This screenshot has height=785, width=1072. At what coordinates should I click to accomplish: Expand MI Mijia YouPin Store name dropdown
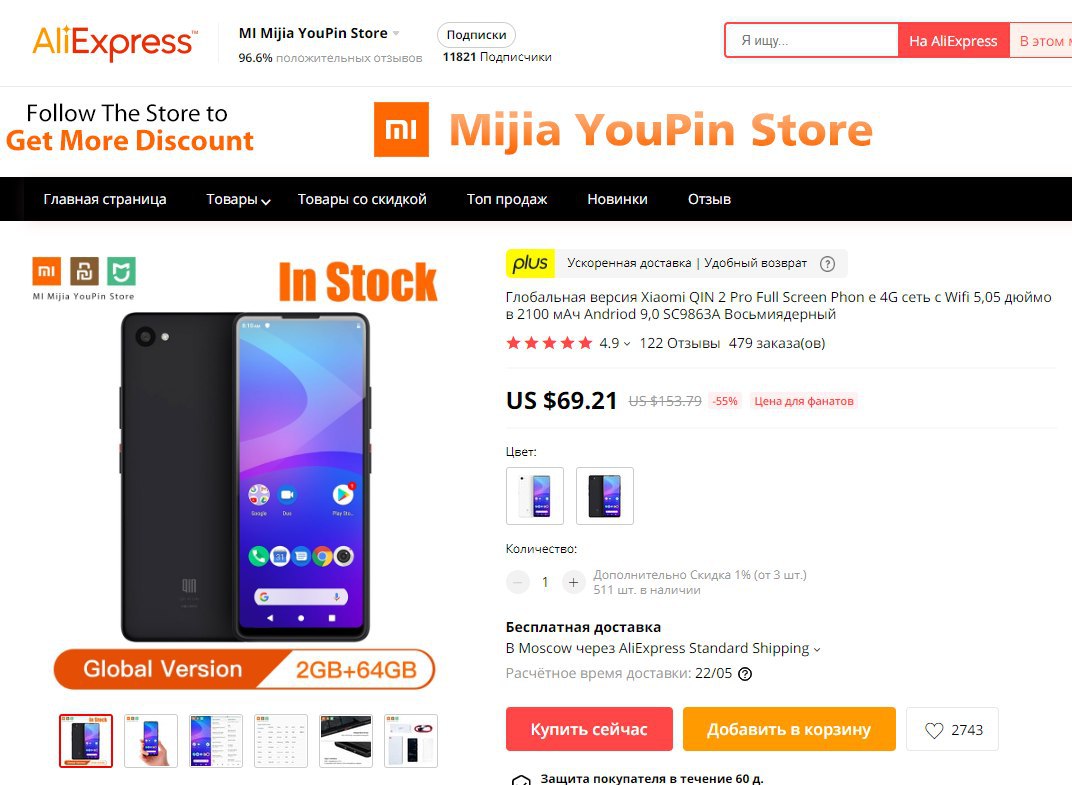396,33
